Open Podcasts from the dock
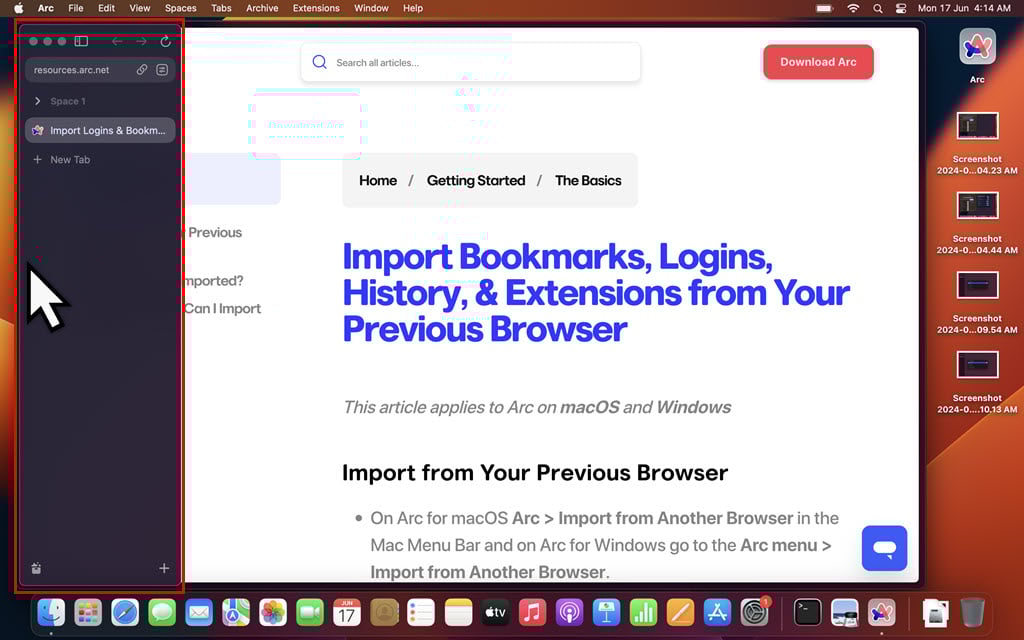1024x640 pixels. (569, 613)
